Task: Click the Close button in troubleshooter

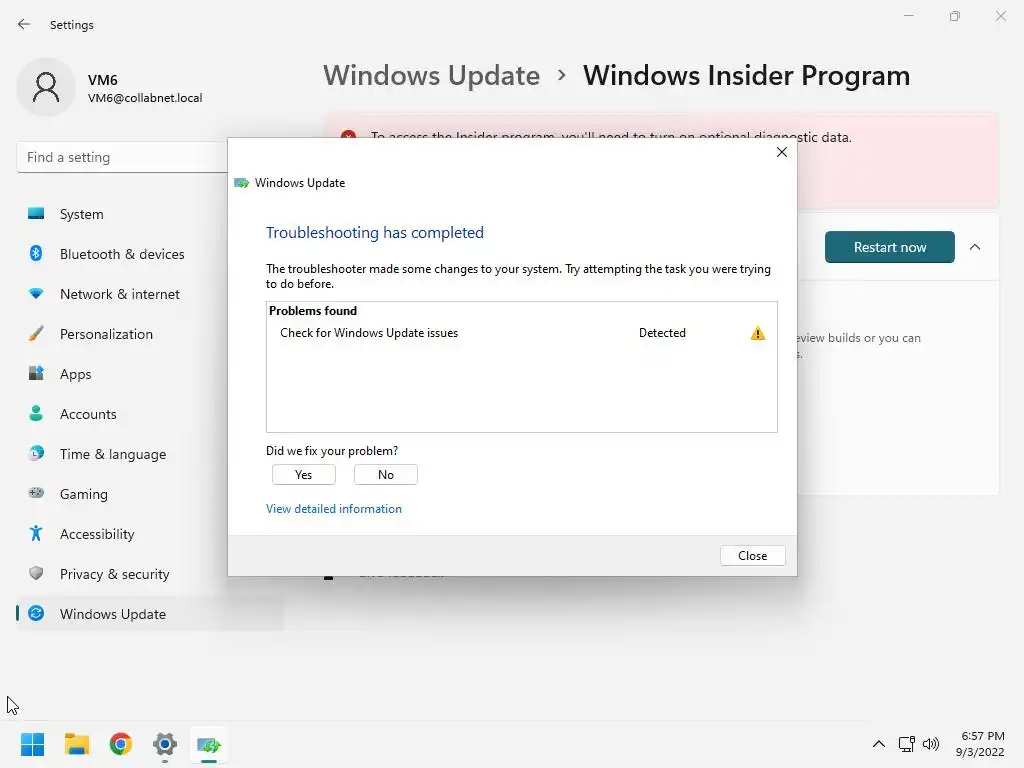Action: tap(752, 556)
